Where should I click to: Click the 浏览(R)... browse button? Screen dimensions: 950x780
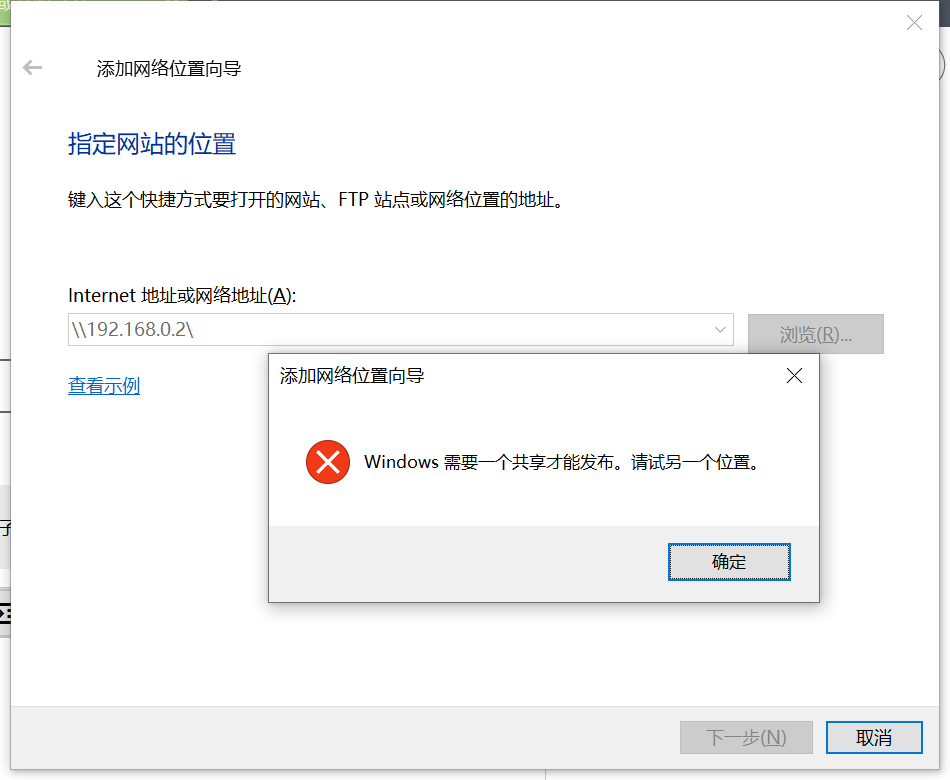pyautogui.click(x=815, y=334)
